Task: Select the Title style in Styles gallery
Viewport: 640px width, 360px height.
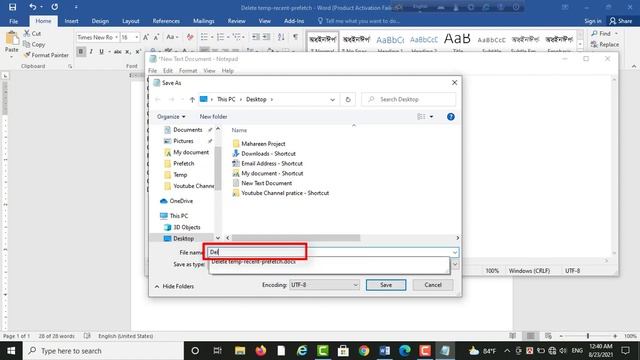Action: [x=457, y=42]
